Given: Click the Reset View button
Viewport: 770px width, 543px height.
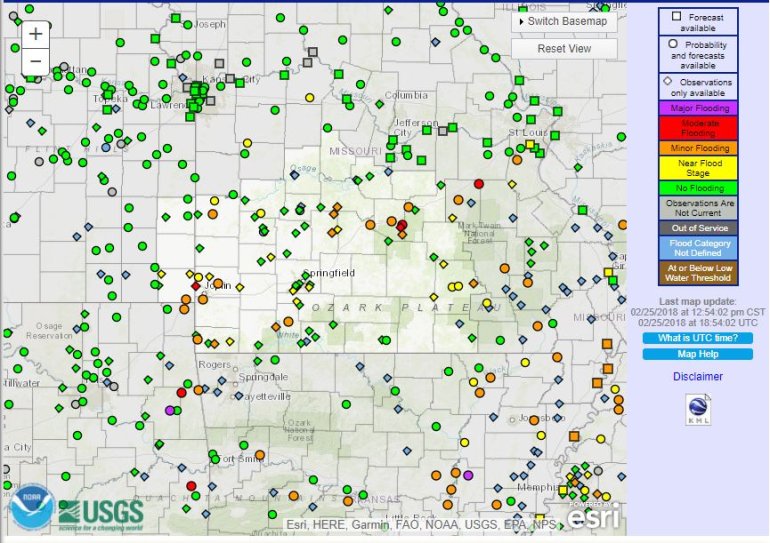Looking at the screenshot, I should [x=564, y=49].
